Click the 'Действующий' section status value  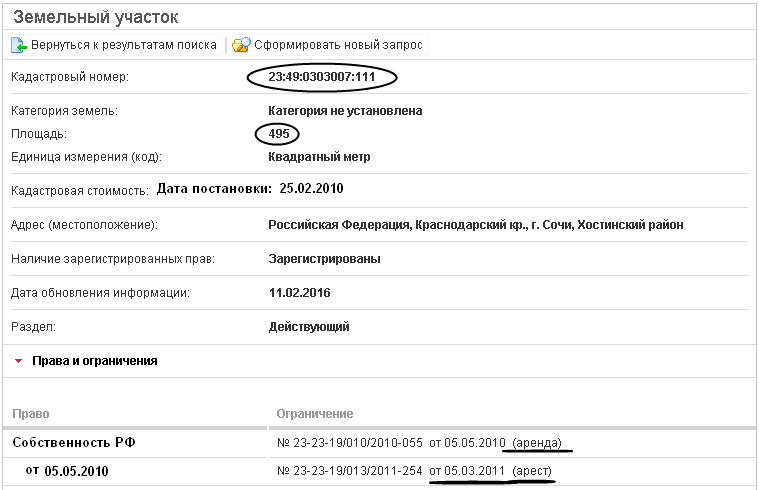click(x=309, y=327)
